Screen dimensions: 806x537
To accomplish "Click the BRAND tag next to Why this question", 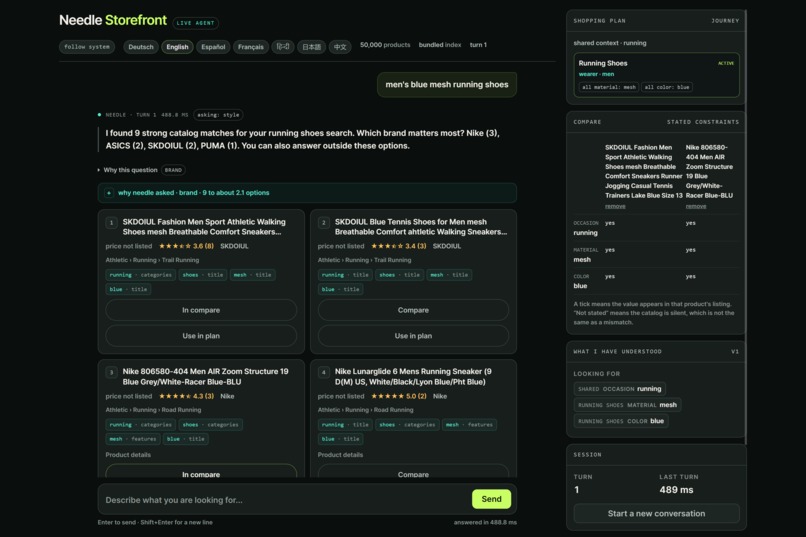I will pyautogui.click(x=173, y=170).
